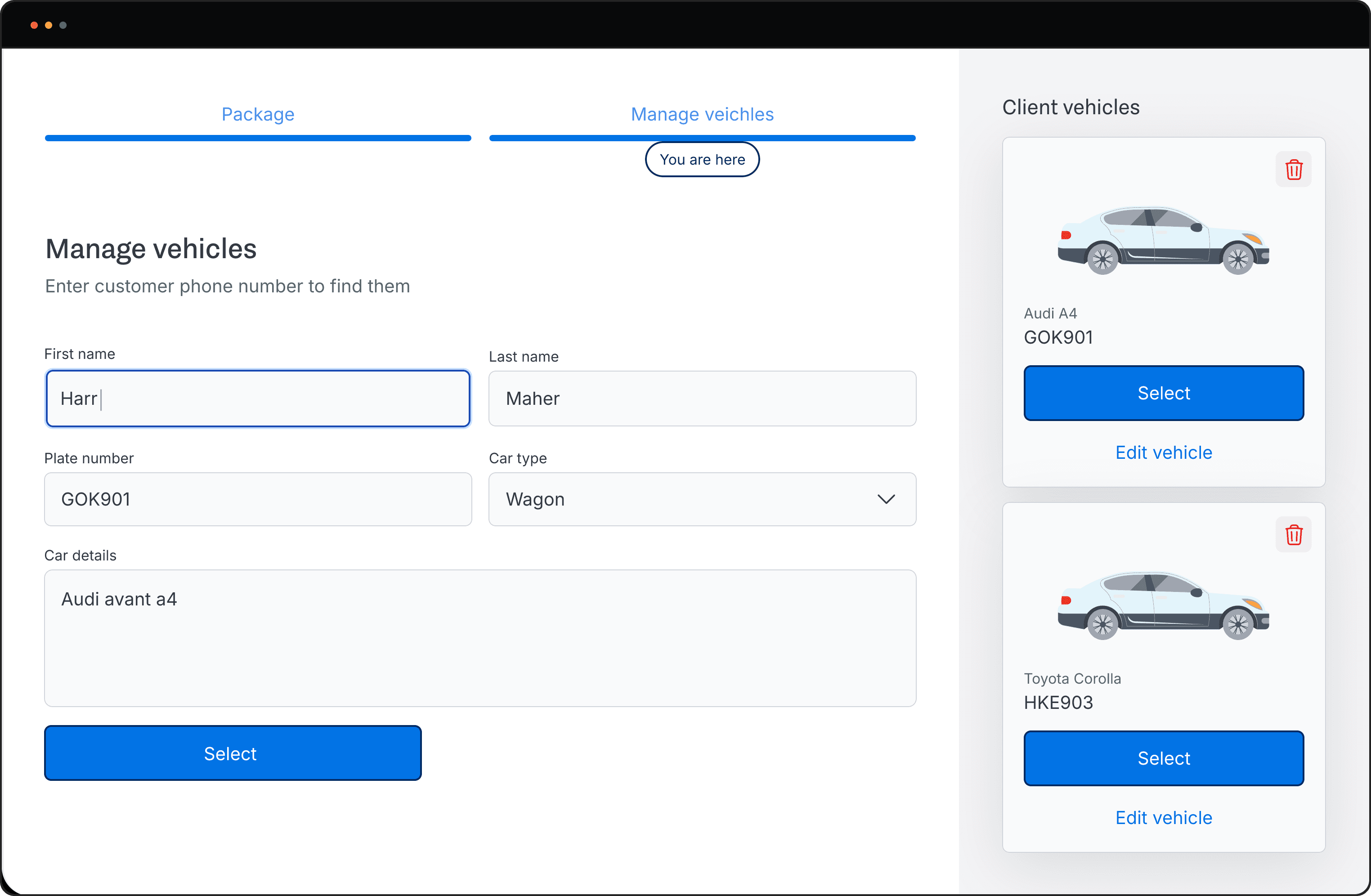Viewport: 1371px width, 896px height.
Task: Select the Audi A4 GOK901 vehicle
Action: tap(1163, 393)
